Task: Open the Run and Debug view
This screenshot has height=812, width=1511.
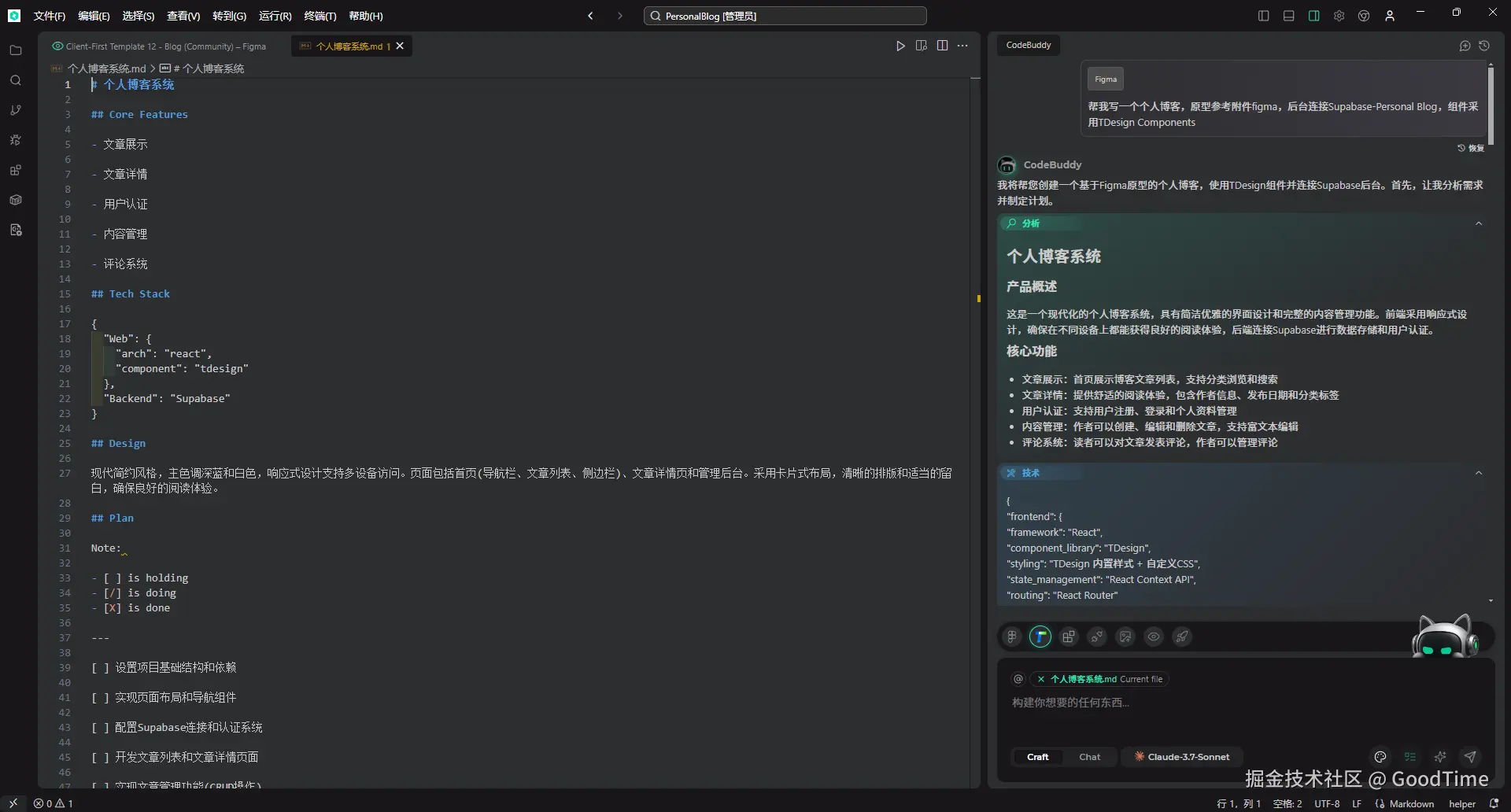Action: coord(15,139)
